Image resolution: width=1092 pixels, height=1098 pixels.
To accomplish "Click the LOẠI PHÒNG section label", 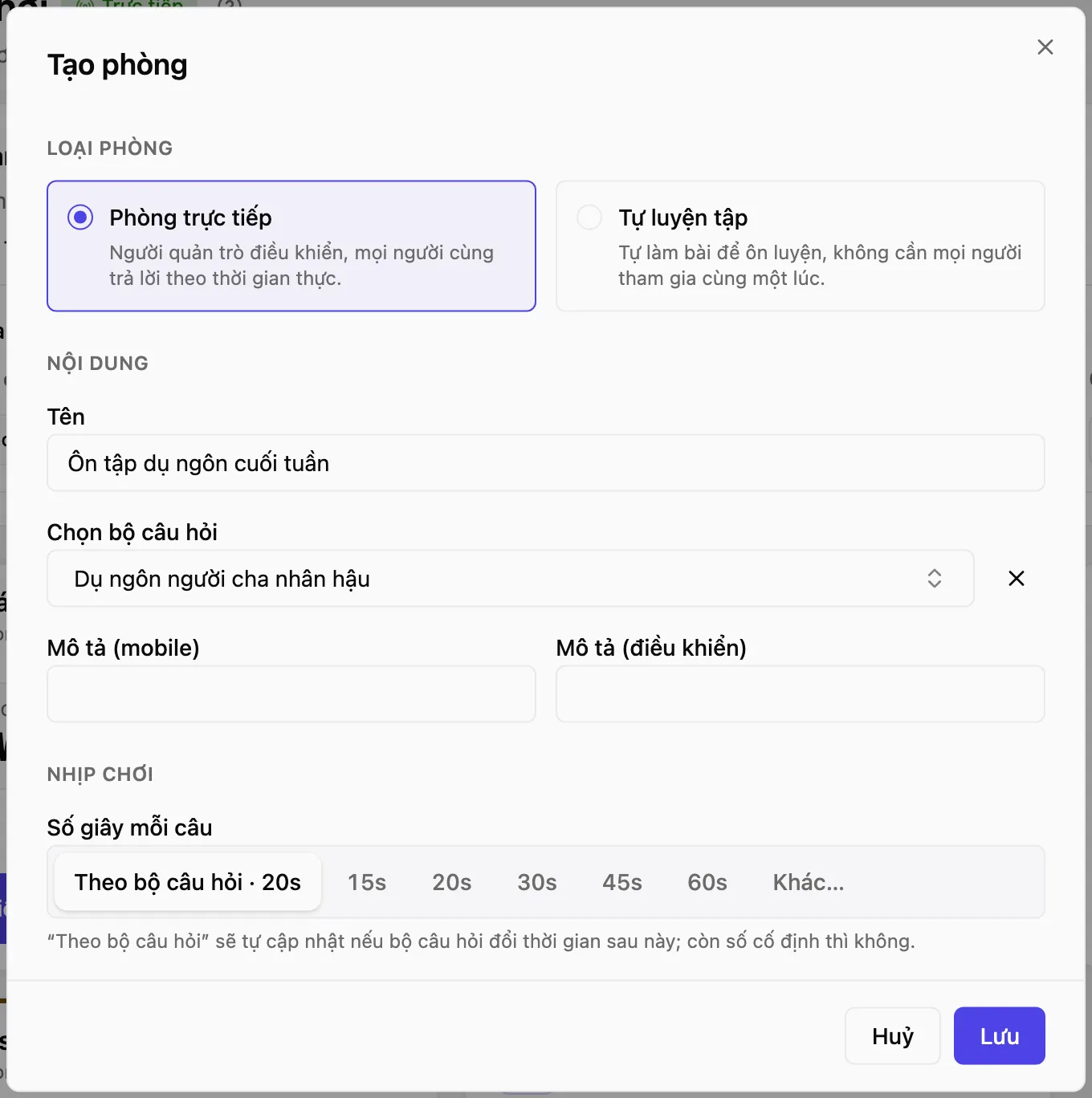I will 110,148.
